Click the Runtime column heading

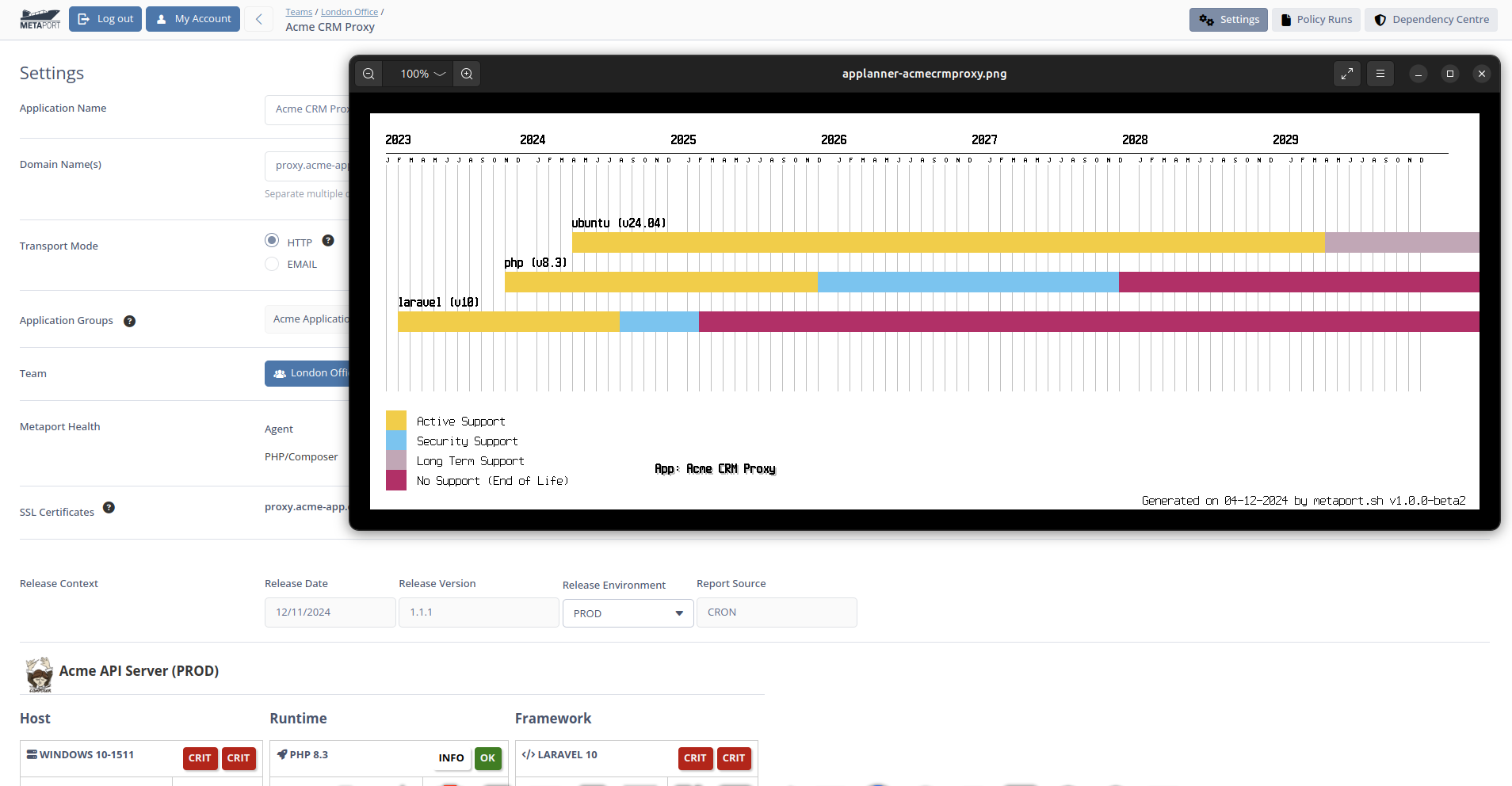298,719
